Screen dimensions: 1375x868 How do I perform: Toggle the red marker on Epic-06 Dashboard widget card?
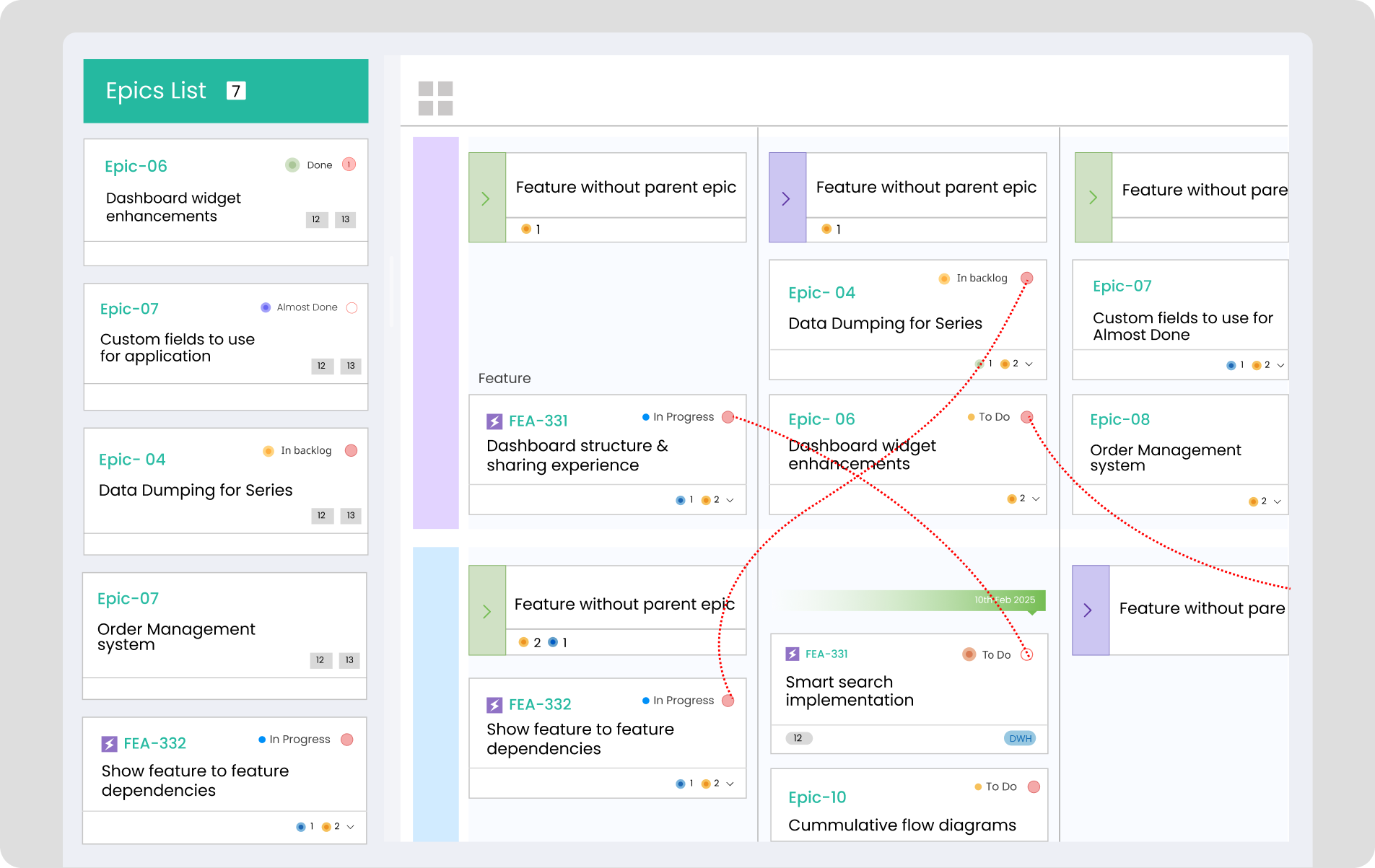coord(1027,417)
